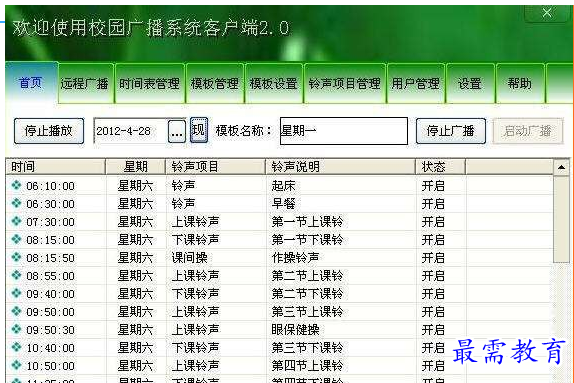Image resolution: width=574 pixels, height=383 pixels.
Task: Click 早餐 in the 铃声说明 column
Action: (283, 204)
